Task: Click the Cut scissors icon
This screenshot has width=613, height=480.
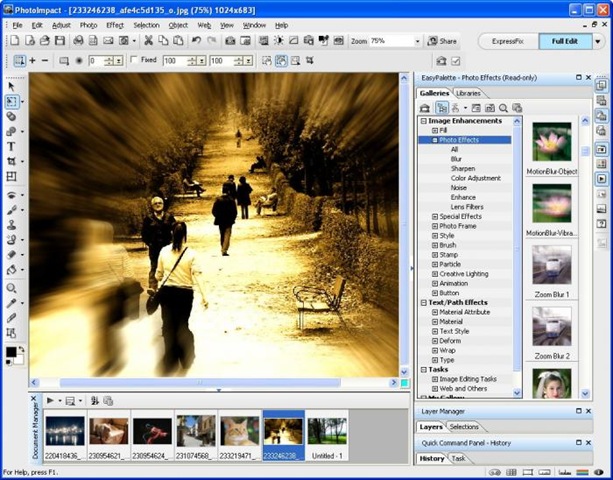Action: pos(148,41)
